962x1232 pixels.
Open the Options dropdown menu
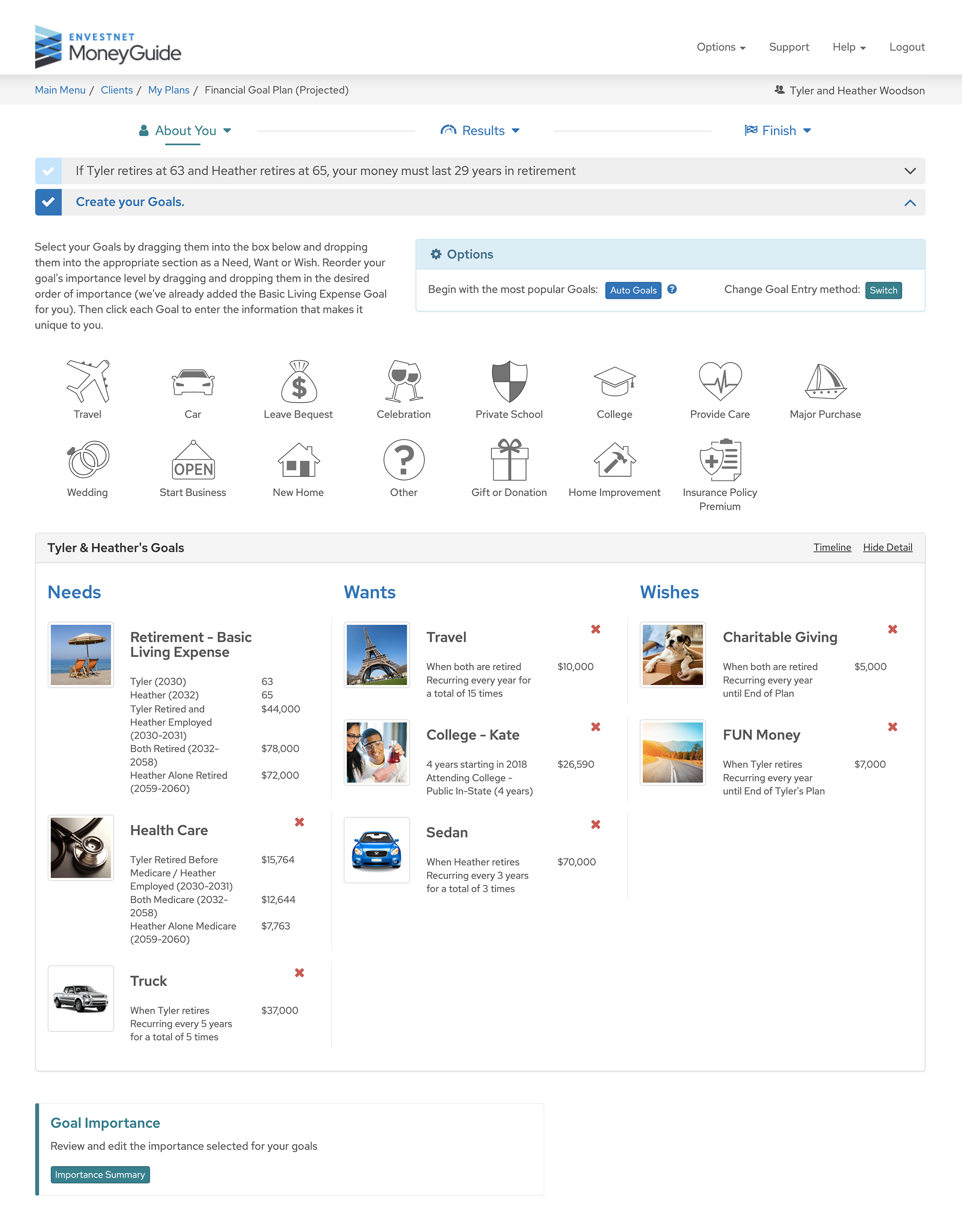pyautogui.click(x=721, y=47)
